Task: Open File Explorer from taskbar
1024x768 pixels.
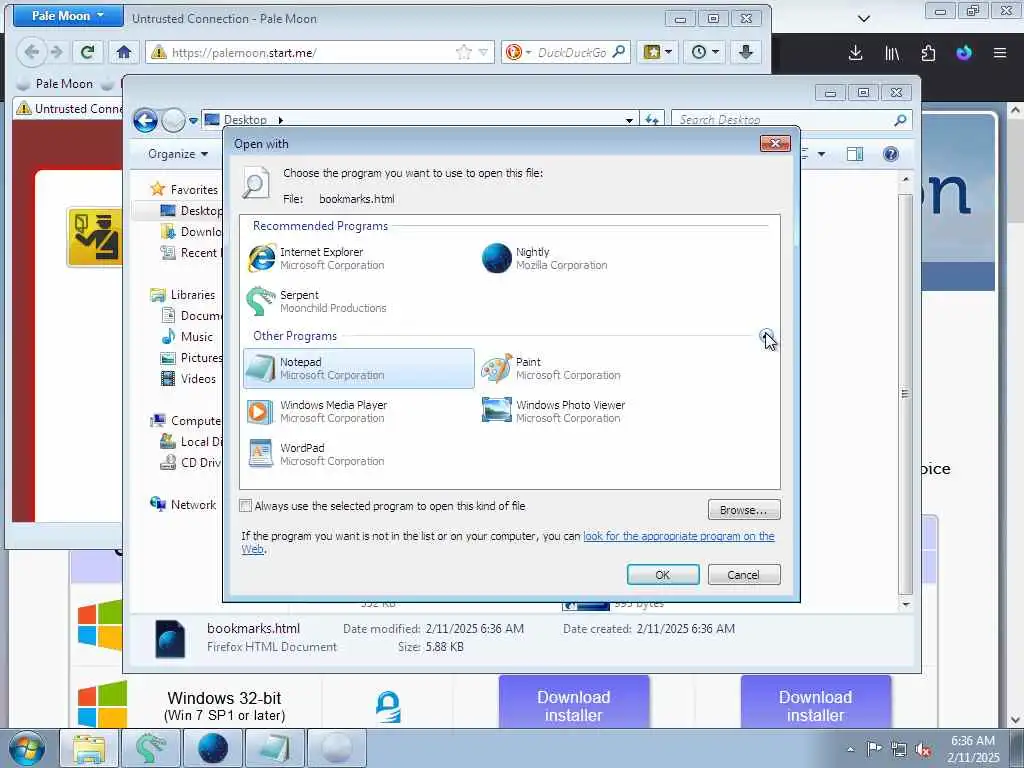Action: coord(89,749)
